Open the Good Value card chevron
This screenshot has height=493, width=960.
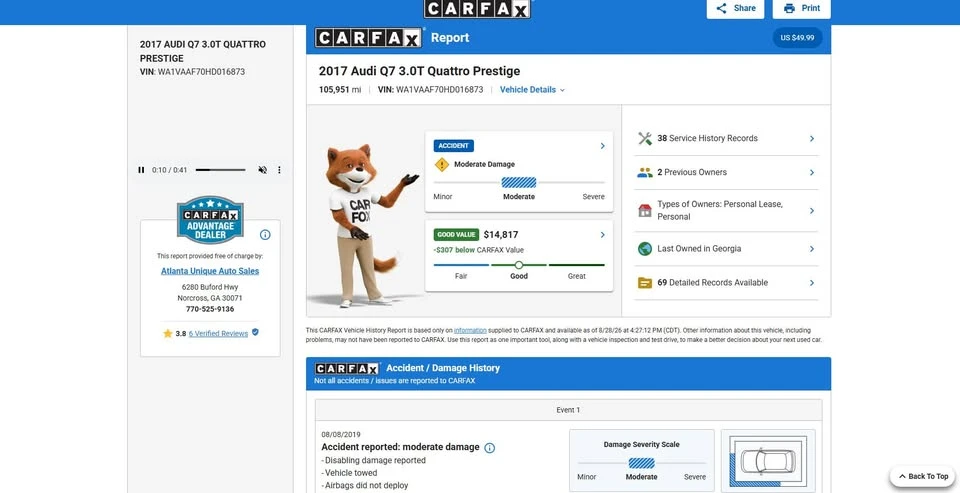(x=602, y=235)
